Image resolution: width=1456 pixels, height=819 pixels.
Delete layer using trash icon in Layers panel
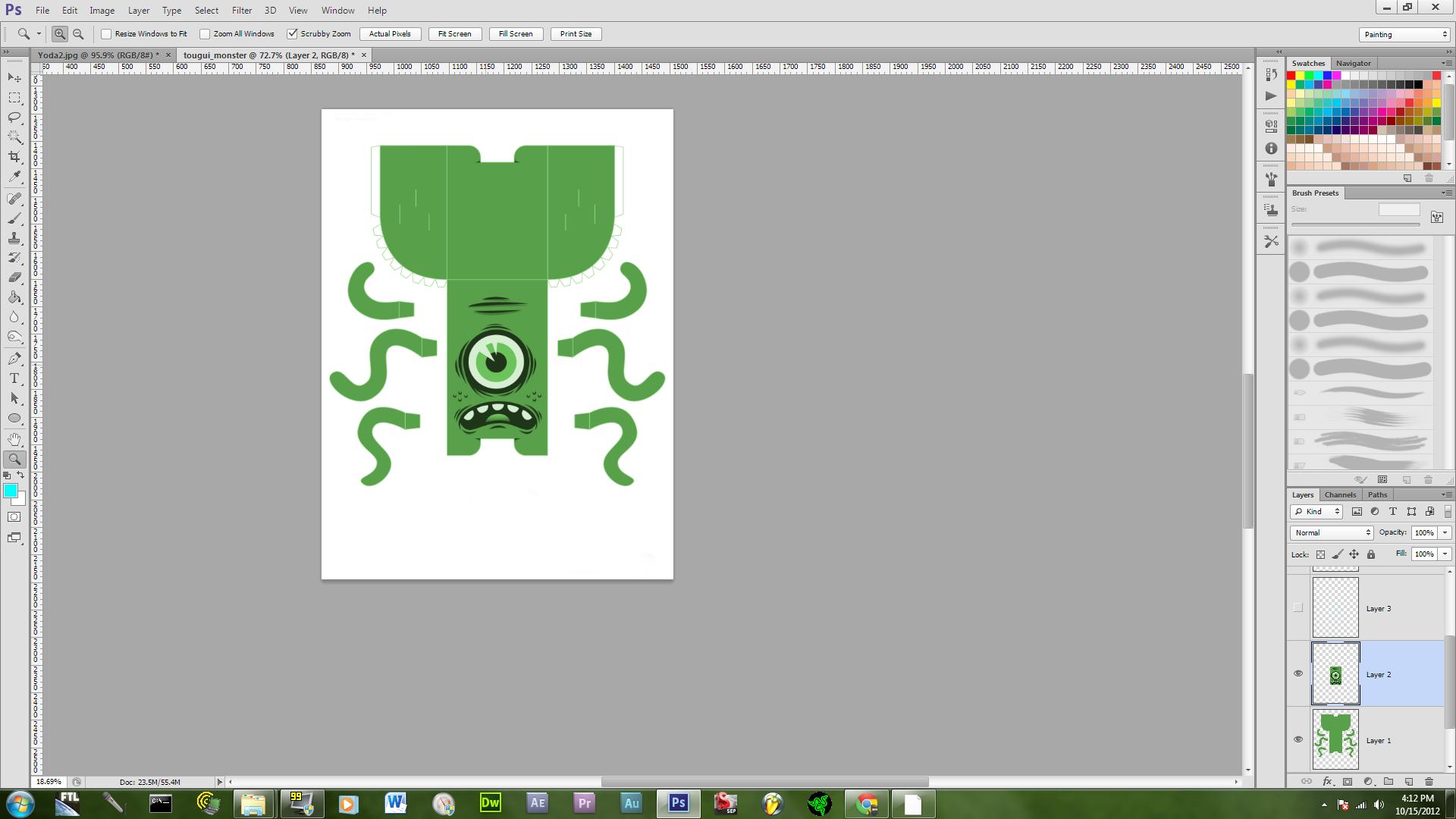(1429, 781)
